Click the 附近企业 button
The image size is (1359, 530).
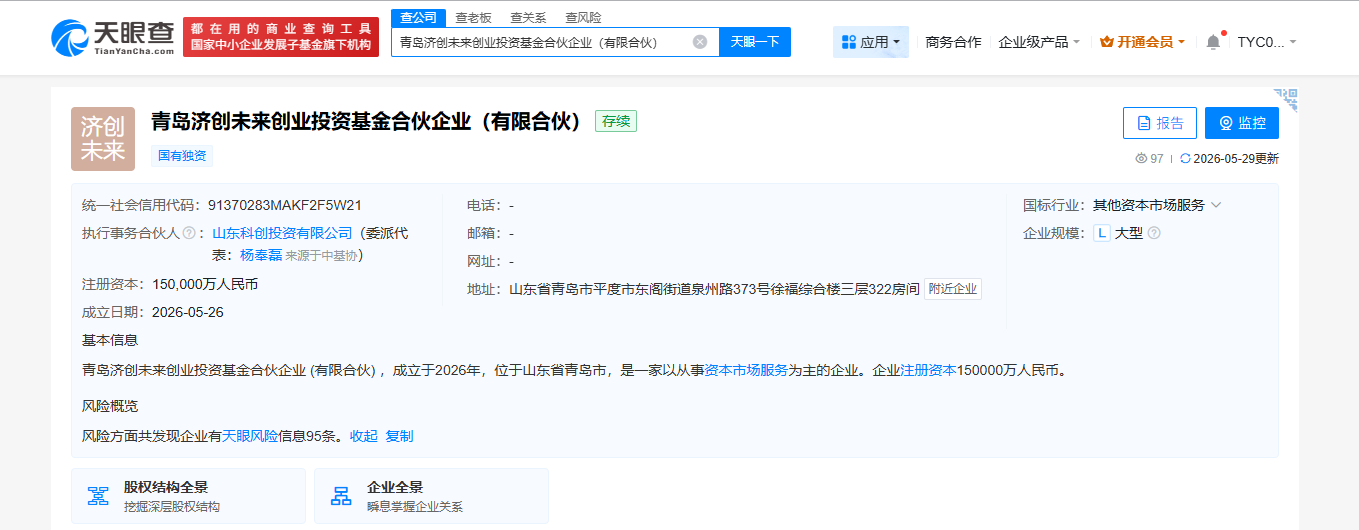tap(953, 289)
